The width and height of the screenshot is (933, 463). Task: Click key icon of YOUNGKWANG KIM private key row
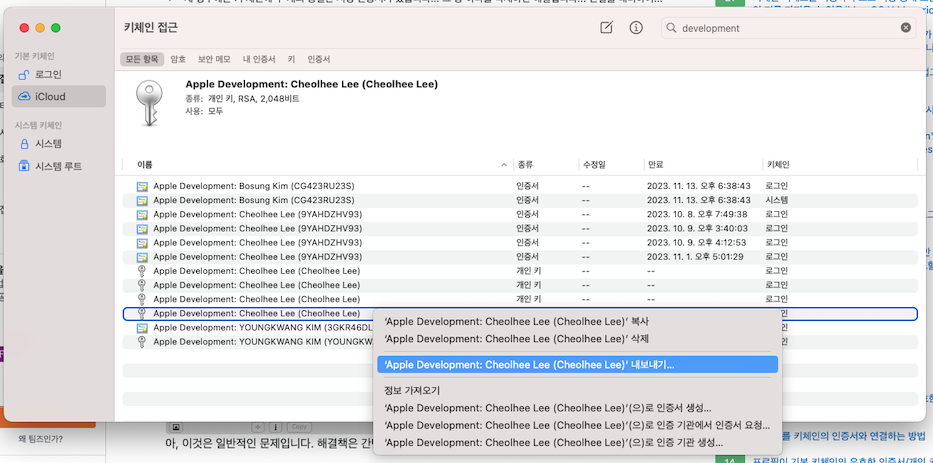coord(142,342)
